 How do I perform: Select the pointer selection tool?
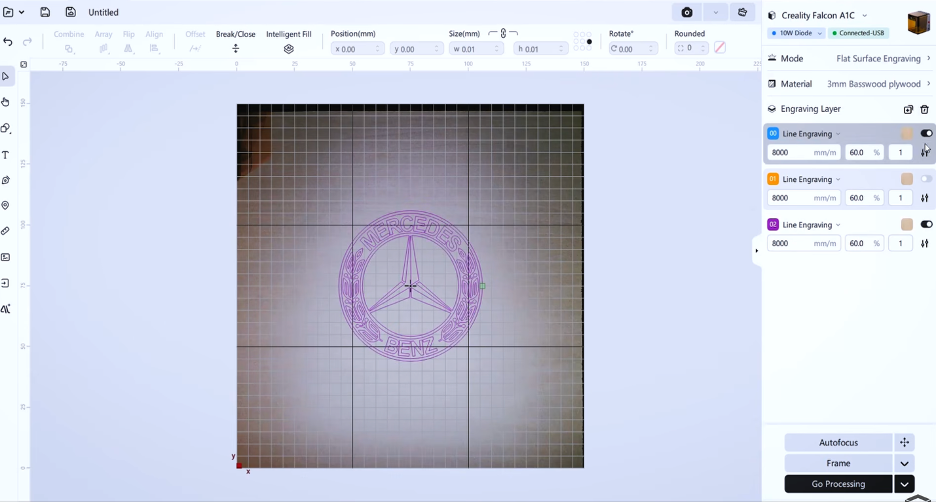(5, 76)
